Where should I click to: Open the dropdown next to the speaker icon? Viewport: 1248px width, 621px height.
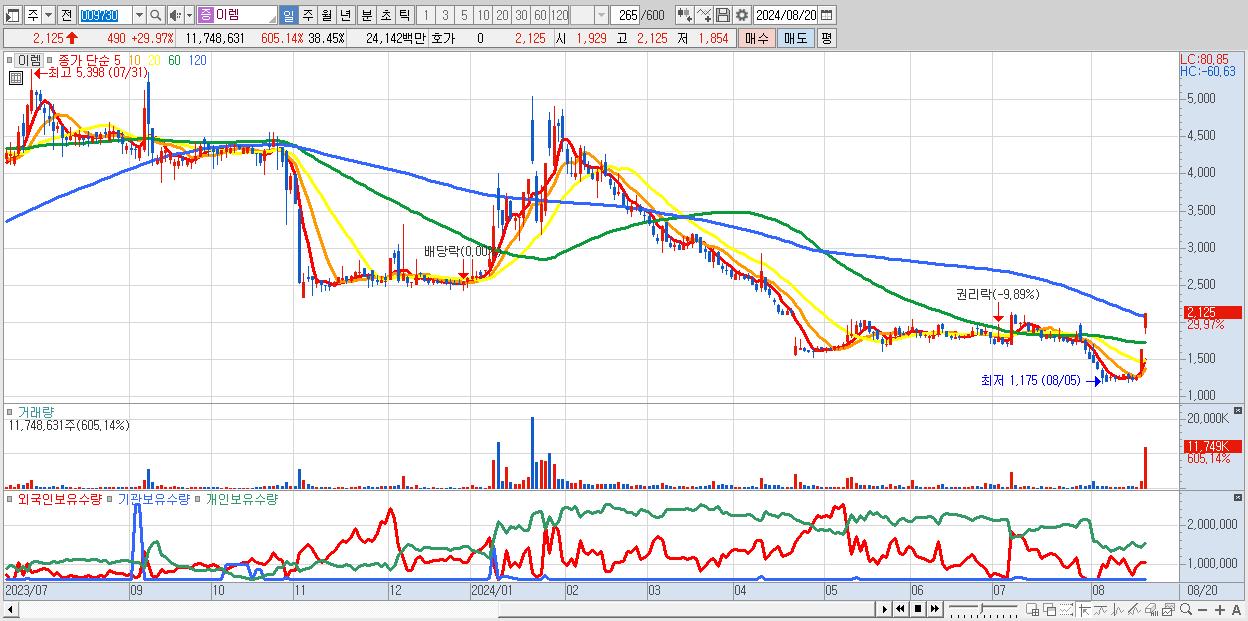[x=189, y=15]
